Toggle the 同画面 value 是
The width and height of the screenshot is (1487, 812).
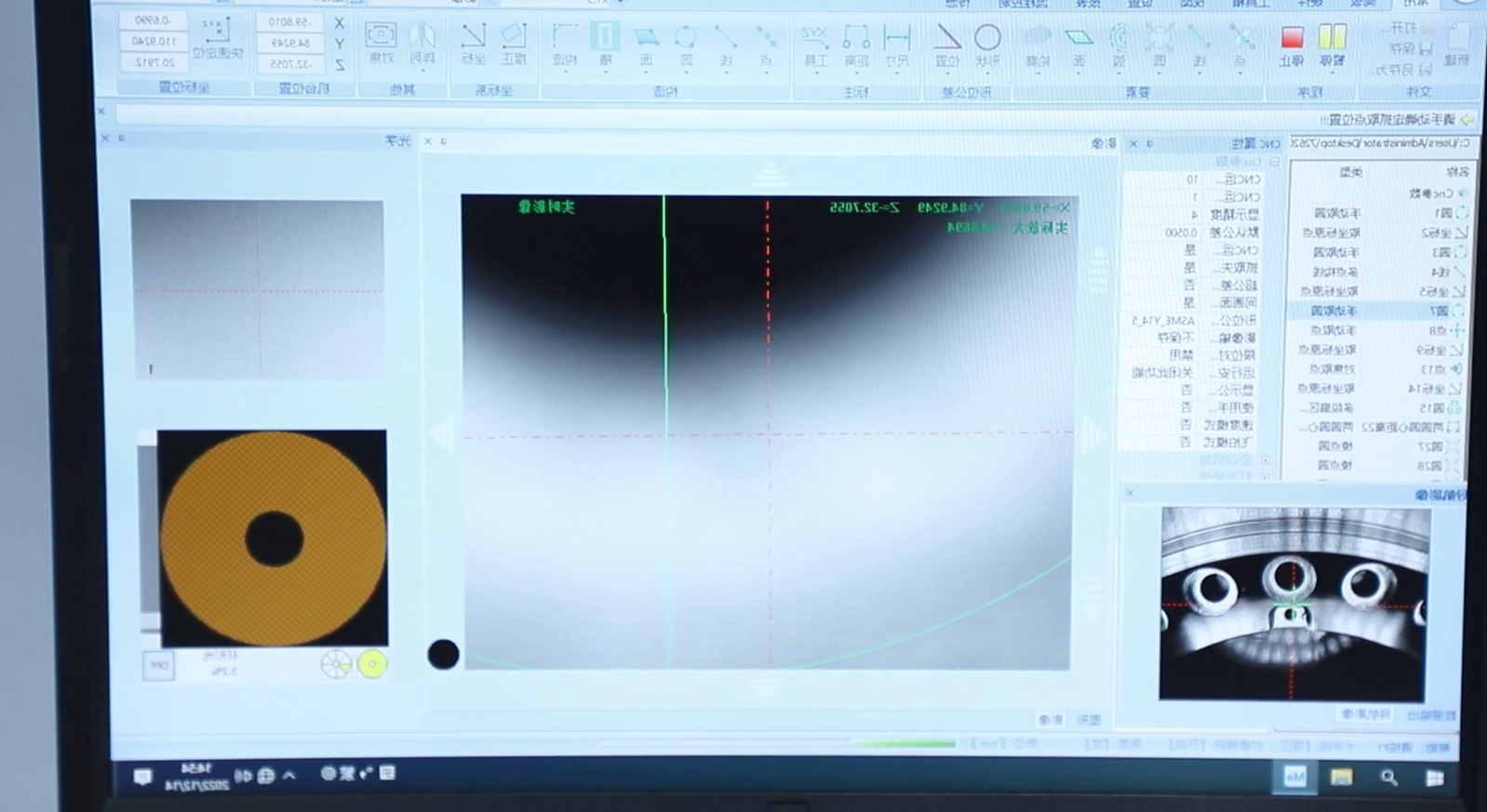[x=1188, y=302]
